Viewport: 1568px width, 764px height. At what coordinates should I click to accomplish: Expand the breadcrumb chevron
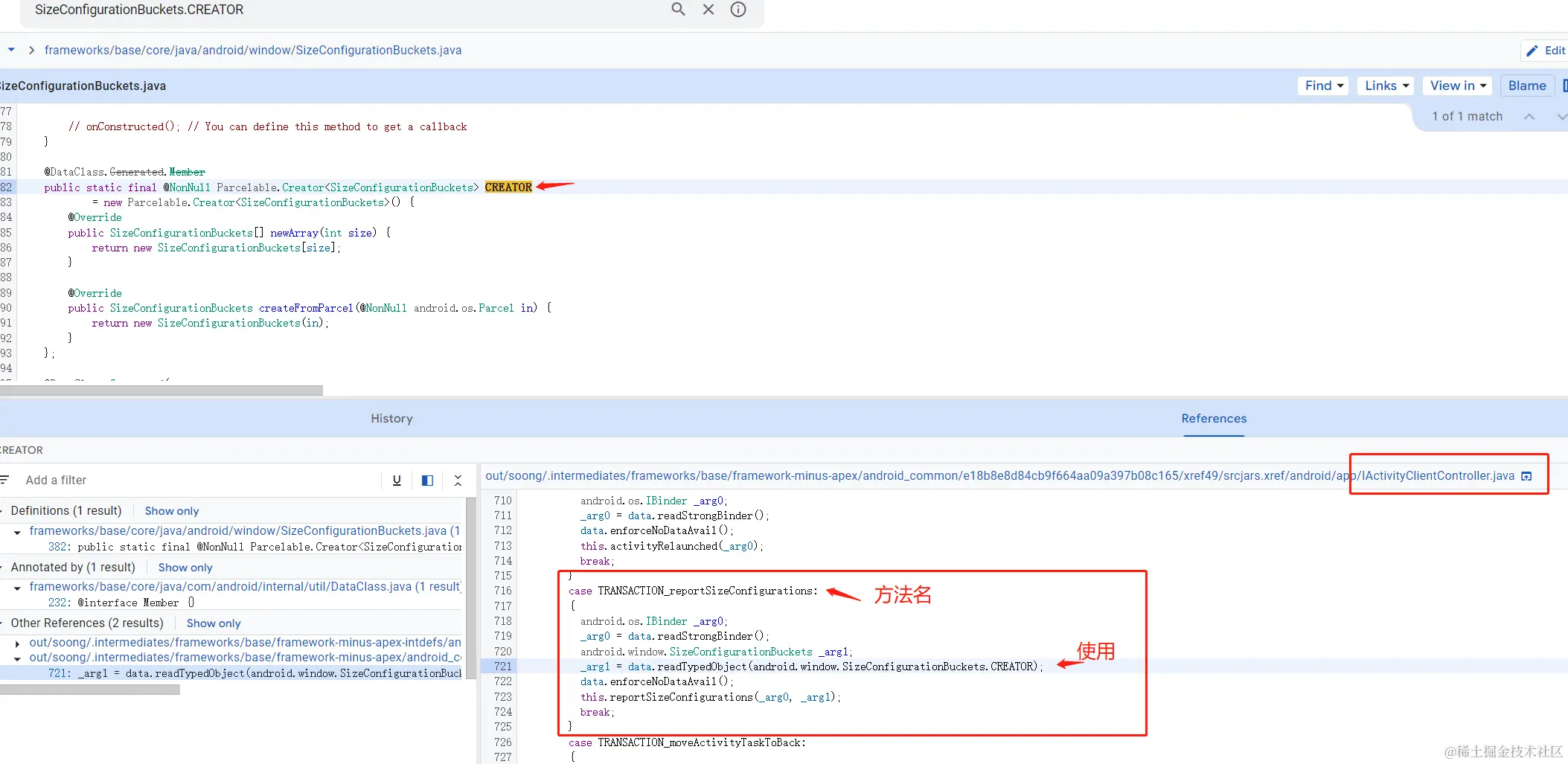coord(31,50)
